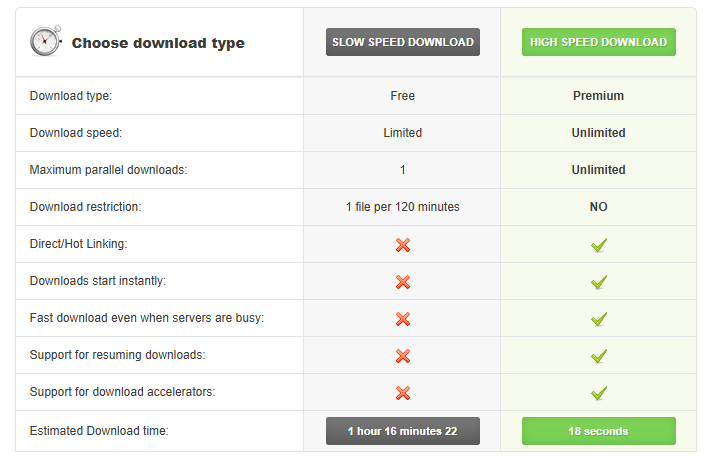Click the 'Download type:' row label

click(x=71, y=96)
